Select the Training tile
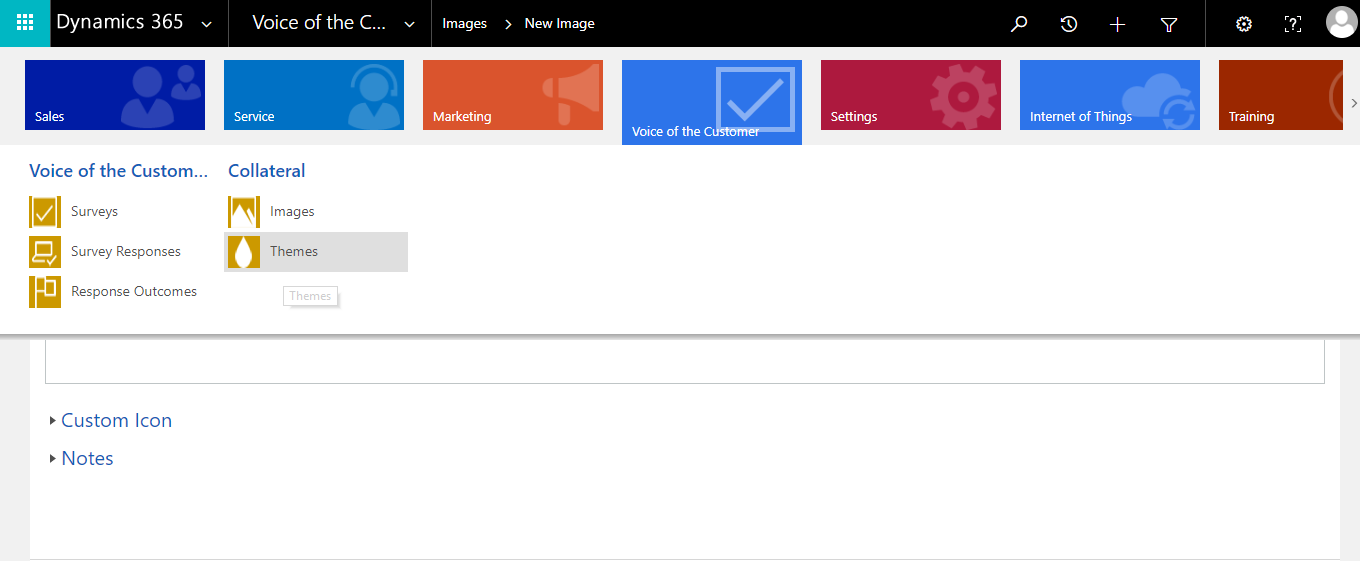Screen dimensions: 1360x561 [1281, 95]
